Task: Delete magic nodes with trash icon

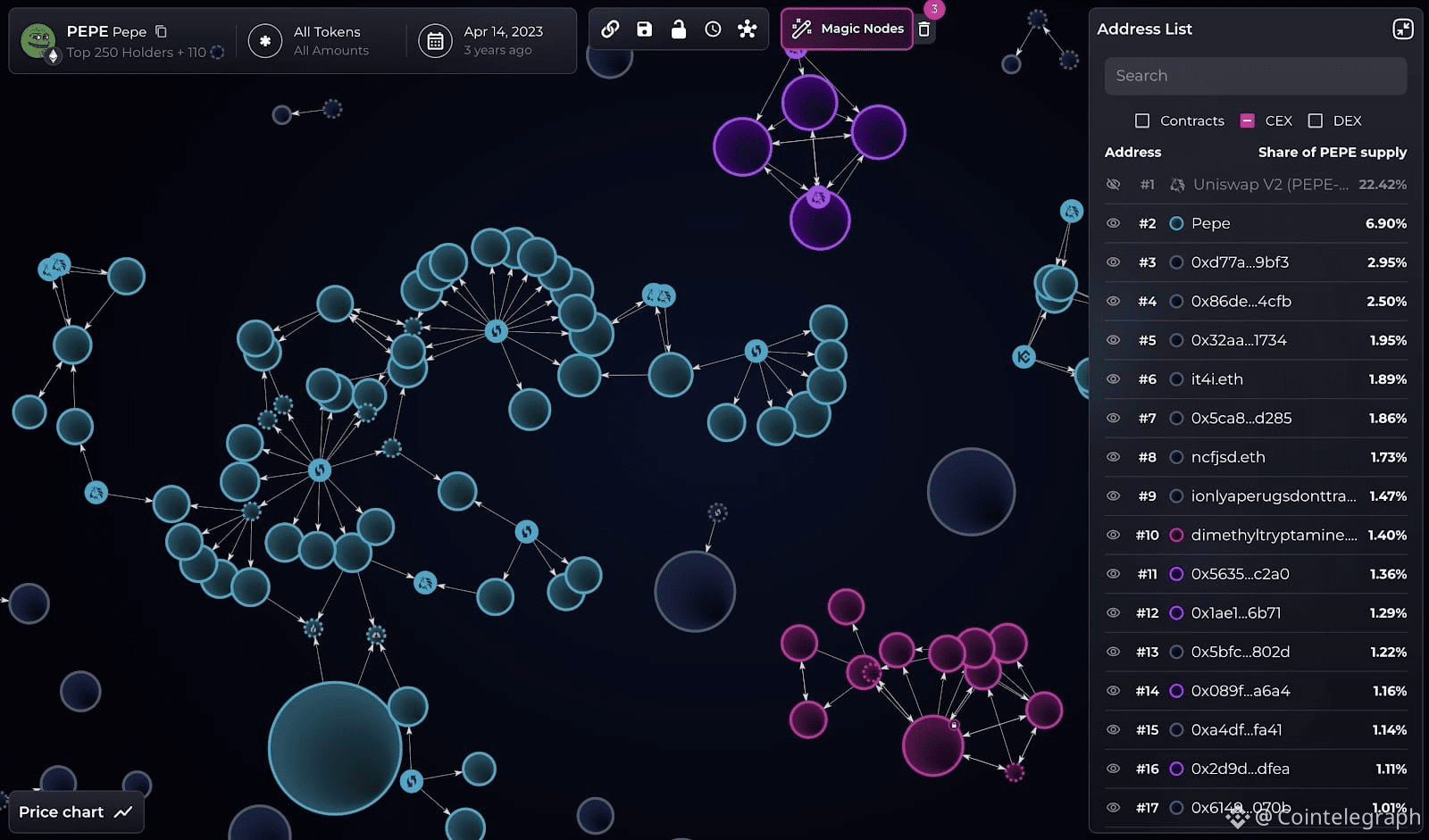Action: tap(924, 29)
